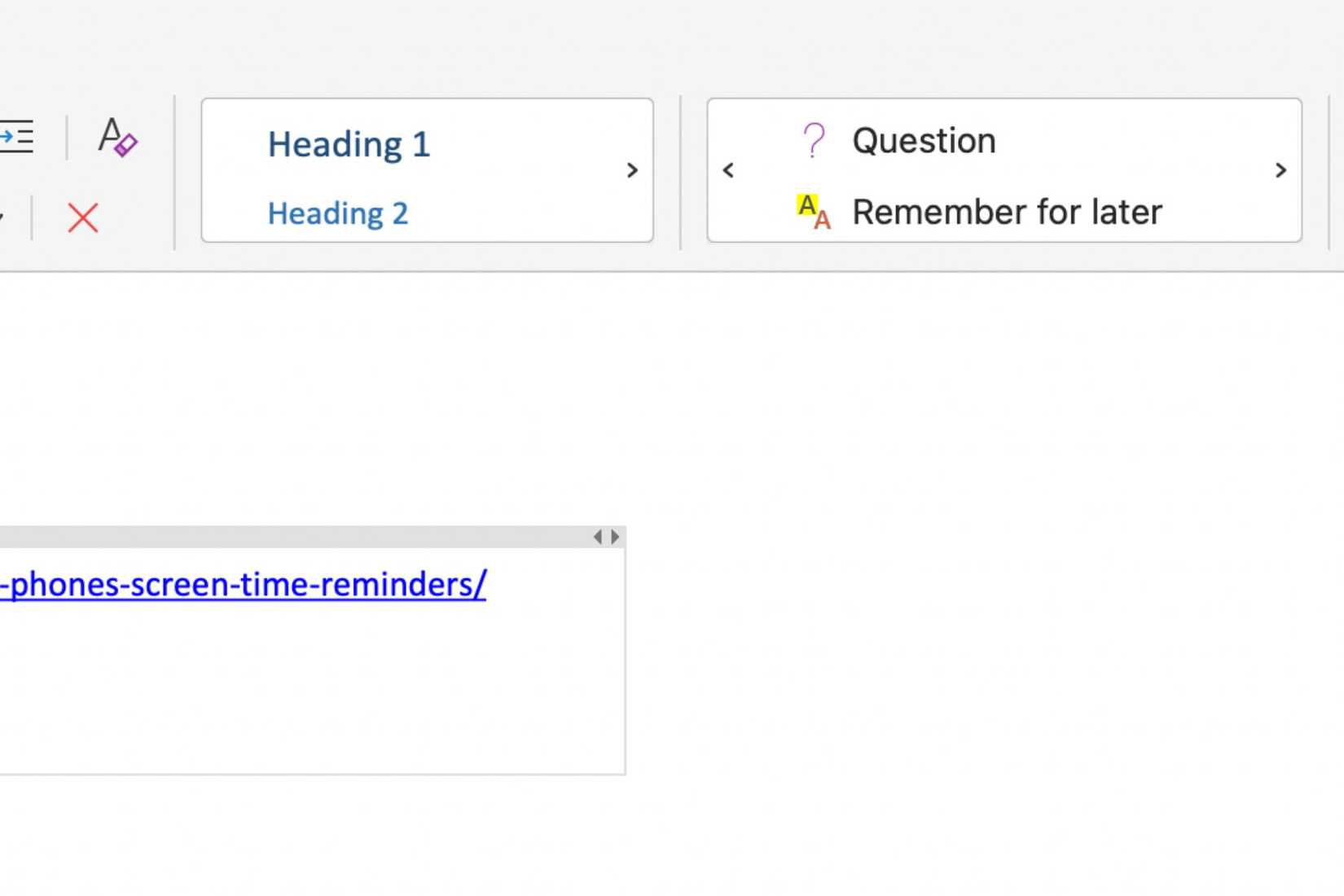Open the phones-screen-time-reminders link
This screenshot has width=1344, height=896.
244,585
